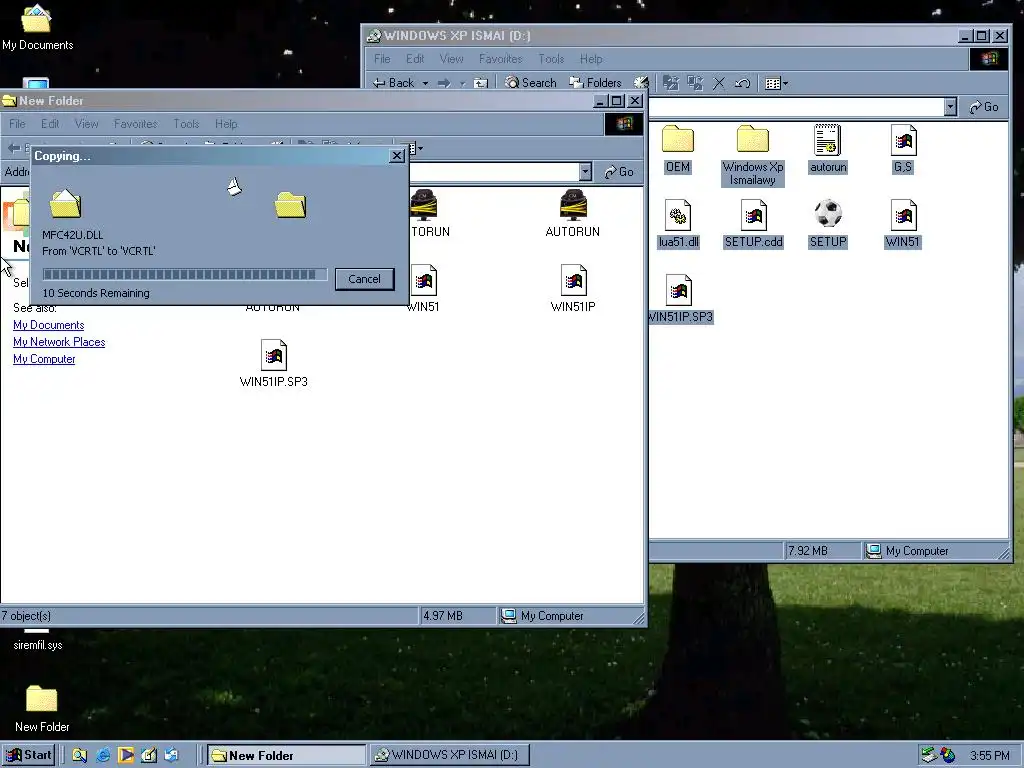Select the OEM folder in D: window
This screenshot has width=1024, height=768.
[678, 149]
